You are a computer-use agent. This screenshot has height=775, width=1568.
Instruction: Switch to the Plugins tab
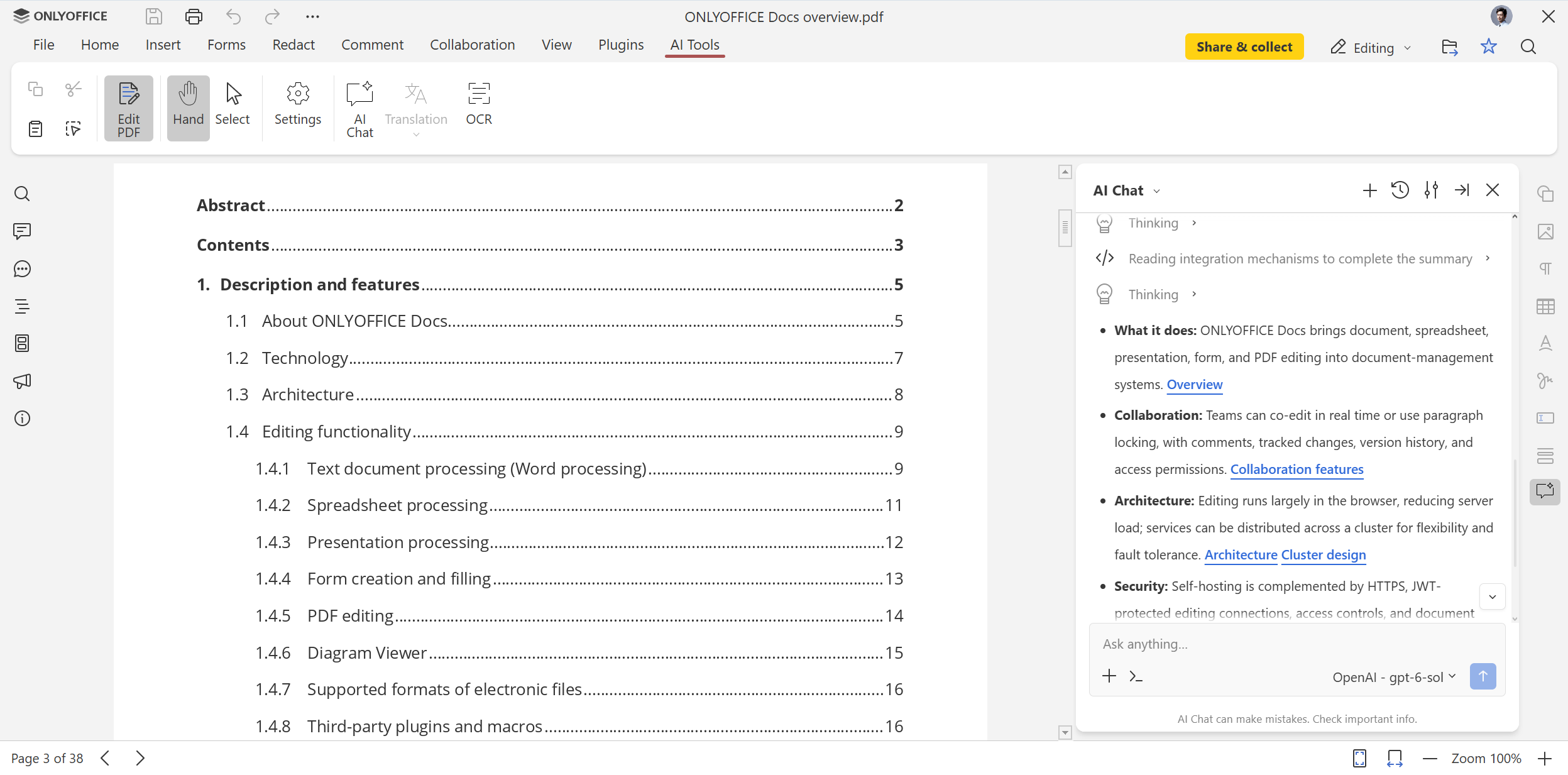(621, 45)
